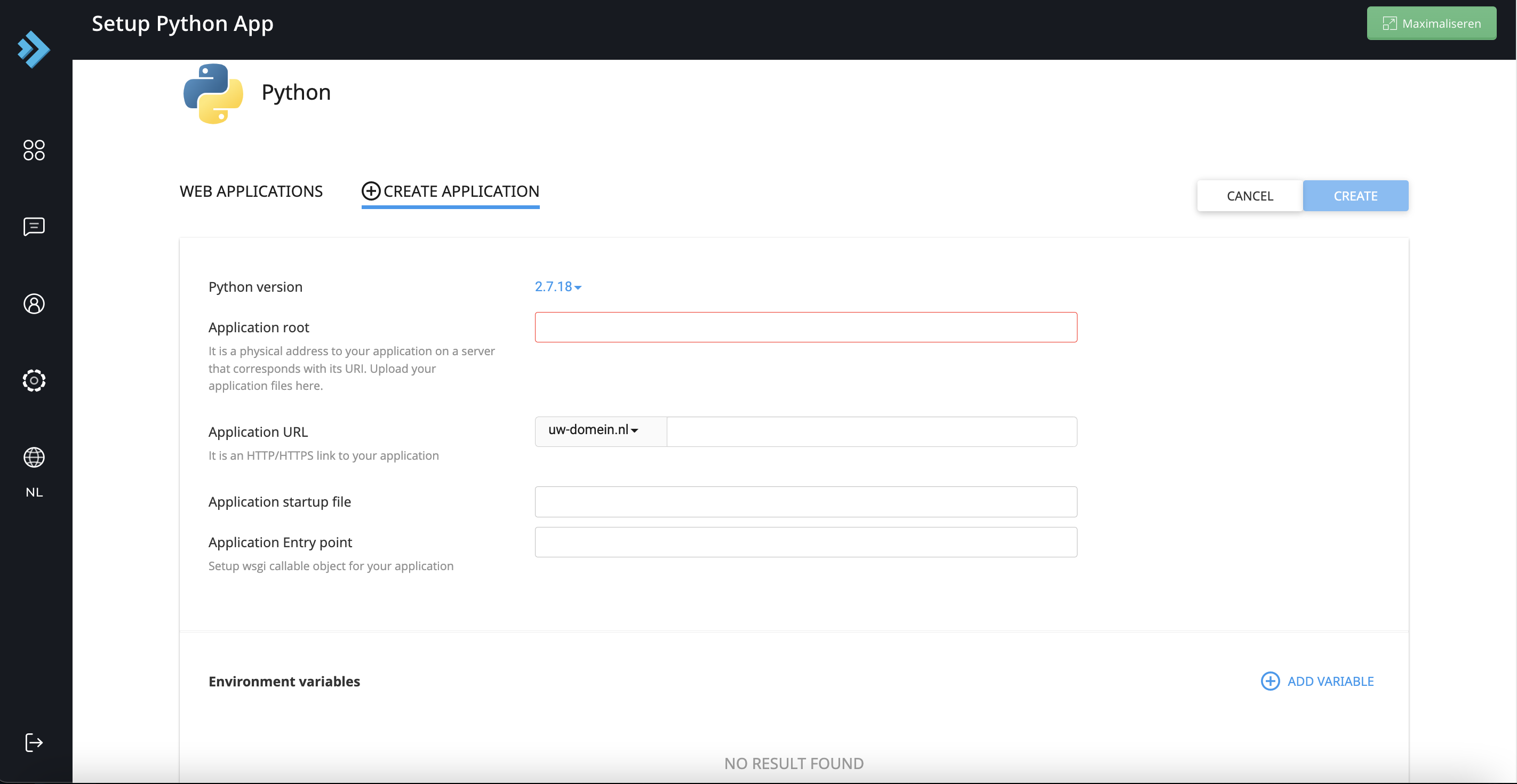Click the plus icon beside ADD VARIABLE
Image resolution: width=1517 pixels, height=784 pixels.
click(x=1270, y=682)
